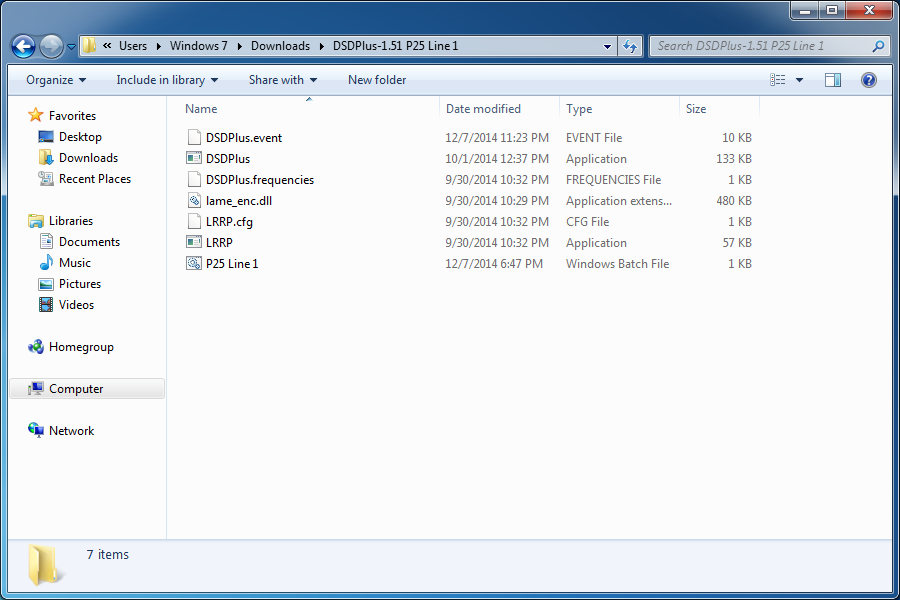Refresh the folder view

(630, 47)
